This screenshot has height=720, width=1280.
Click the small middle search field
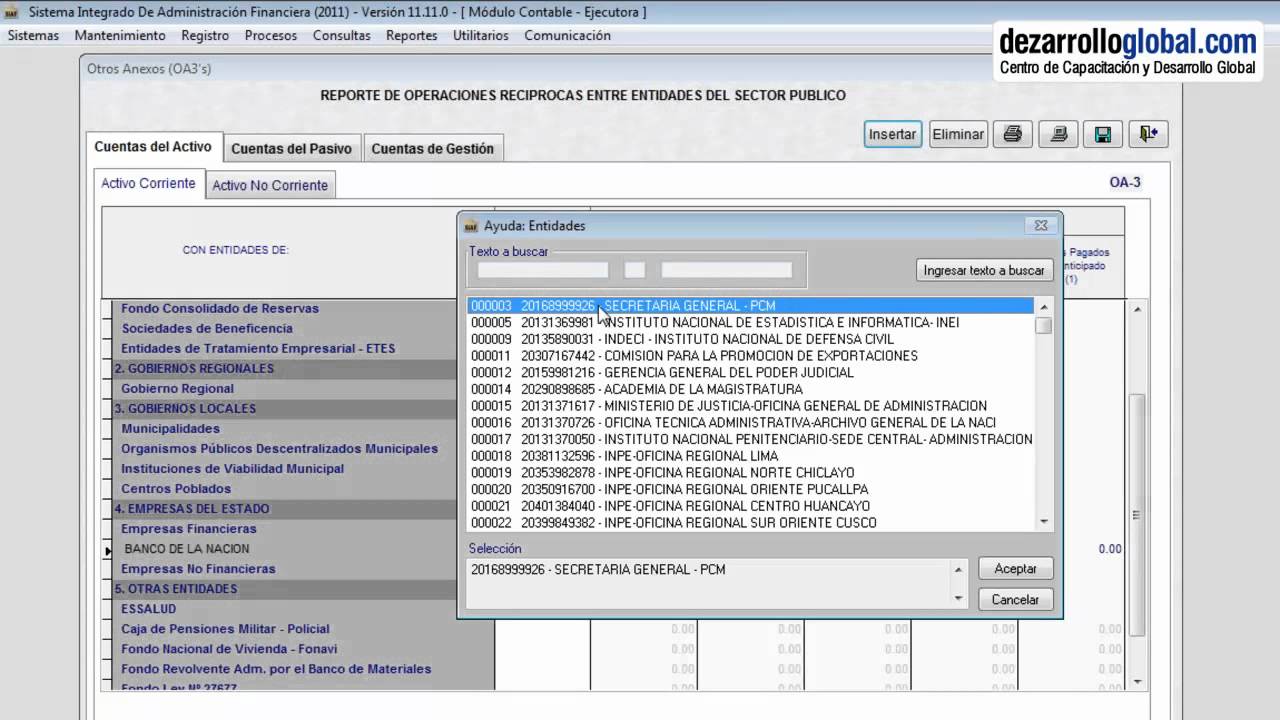[635, 270]
